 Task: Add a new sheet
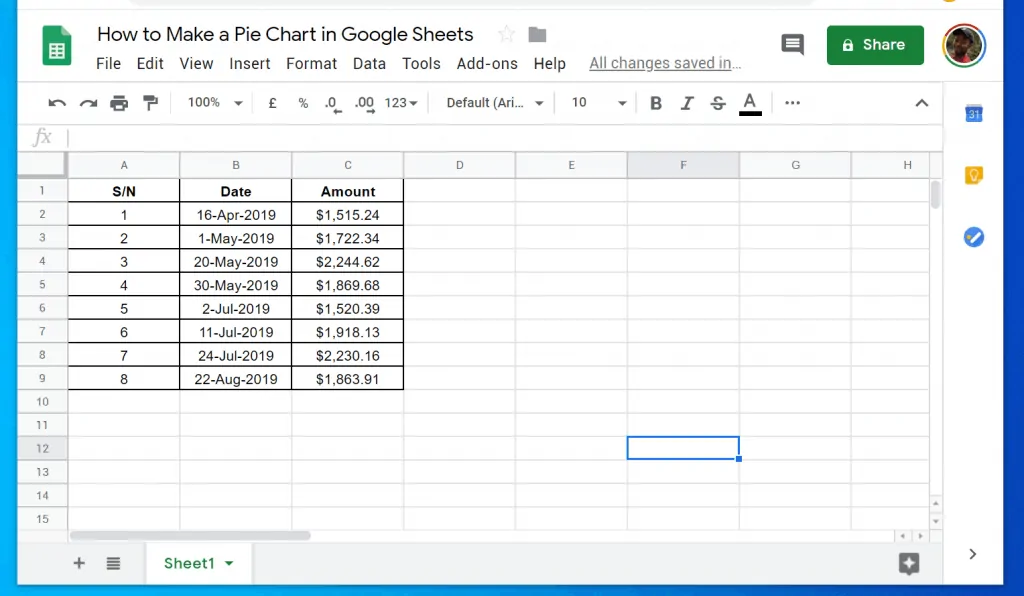click(x=79, y=563)
